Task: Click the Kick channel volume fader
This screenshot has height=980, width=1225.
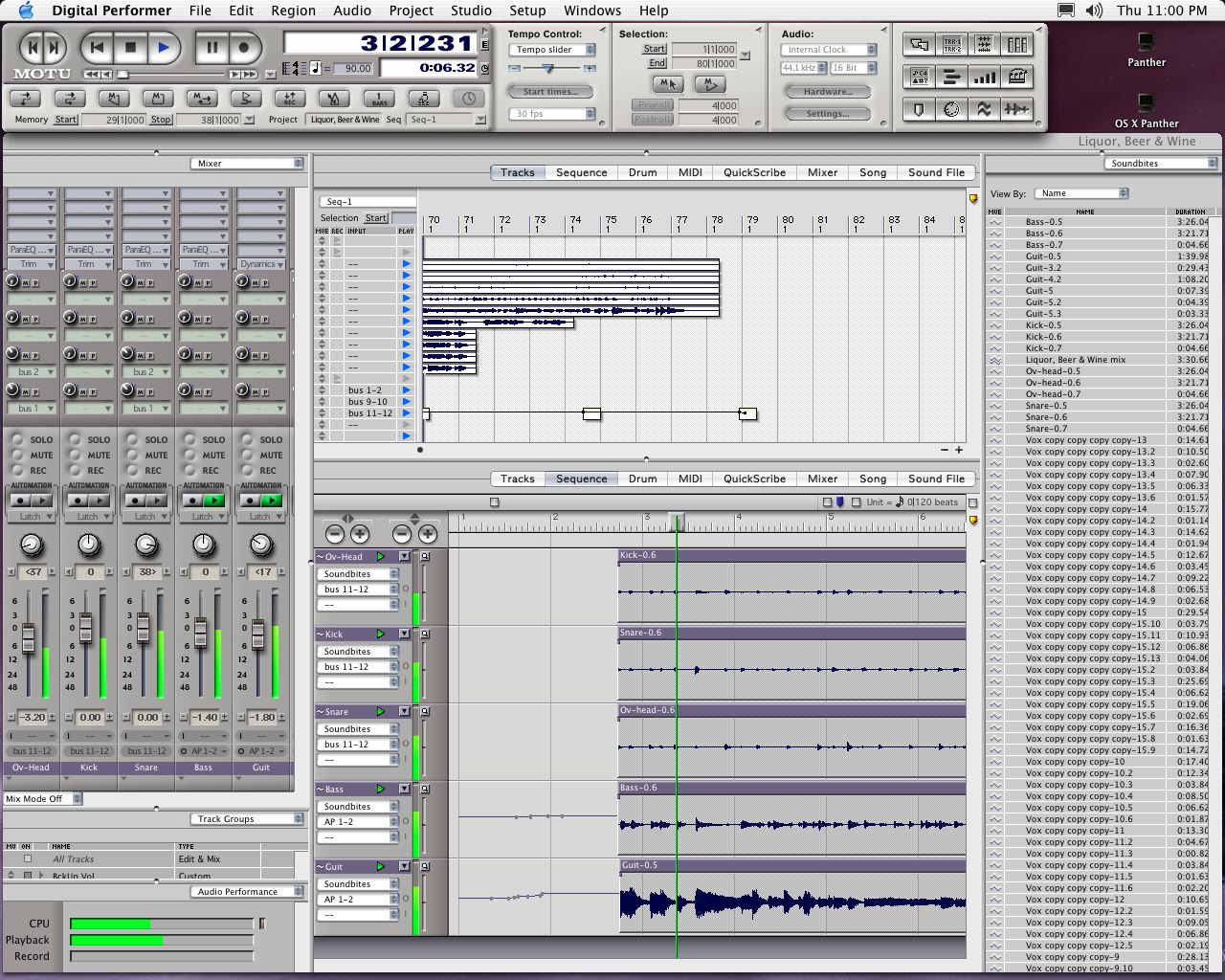Action: click(85, 629)
